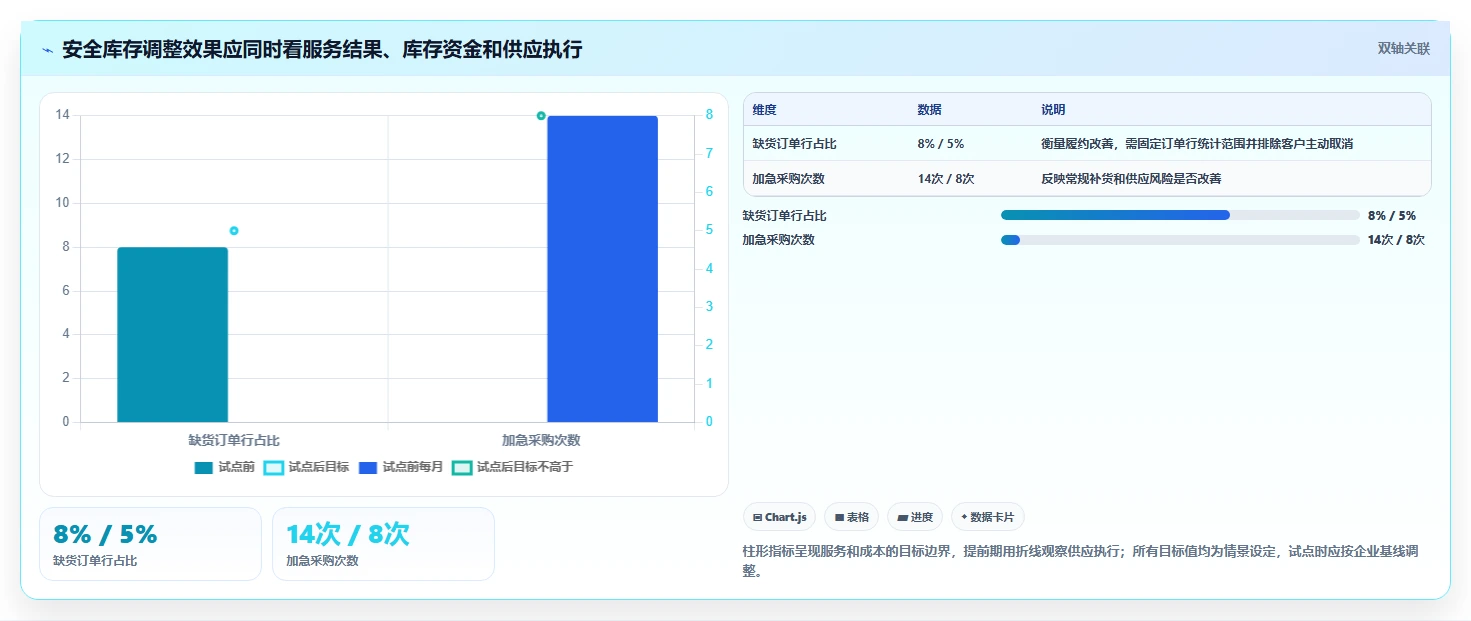The image size is (1471, 621).
Task: Open the 14次 / 8次 data card
Action: pos(383,544)
